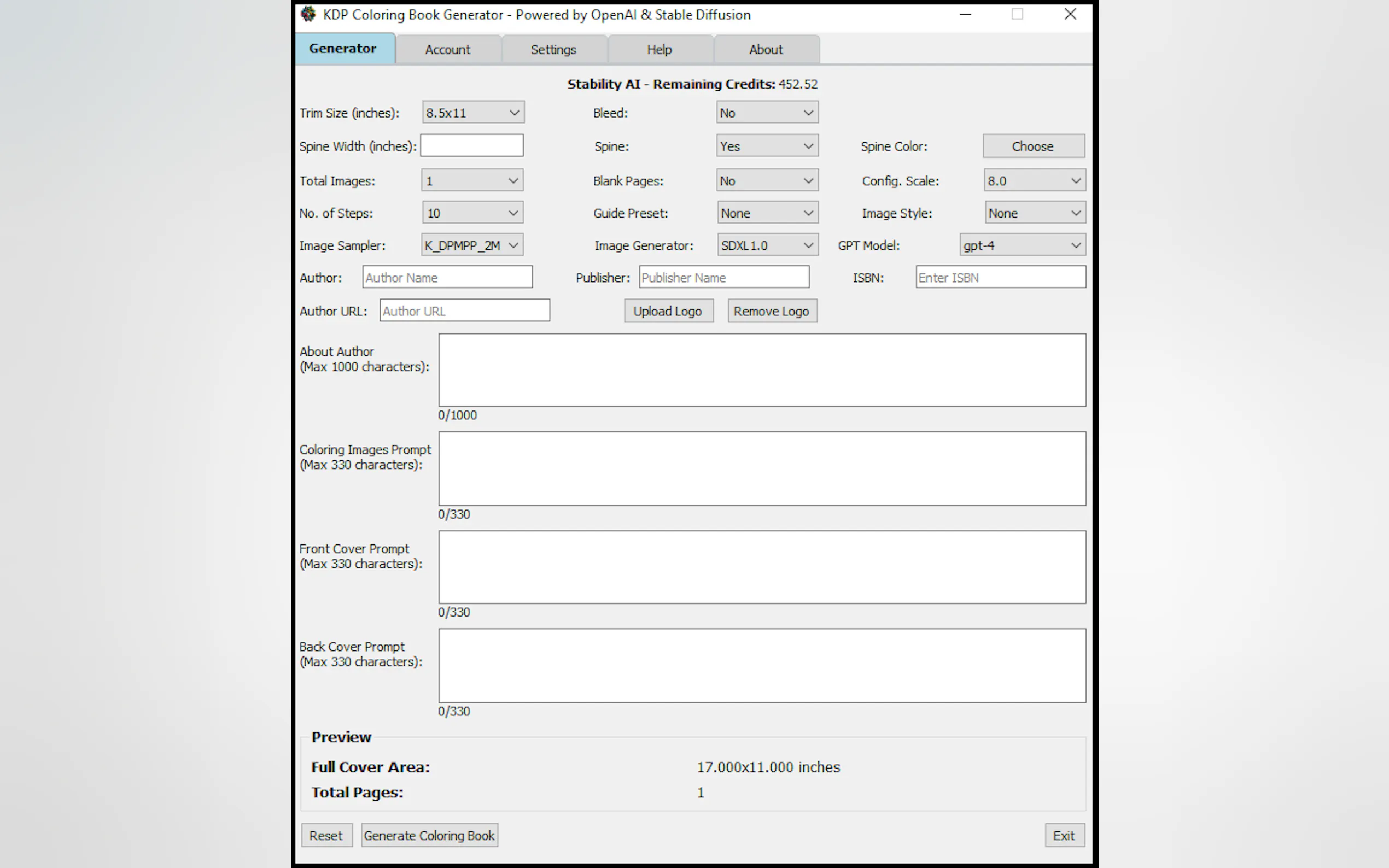Go to the Help tab

pos(659,49)
